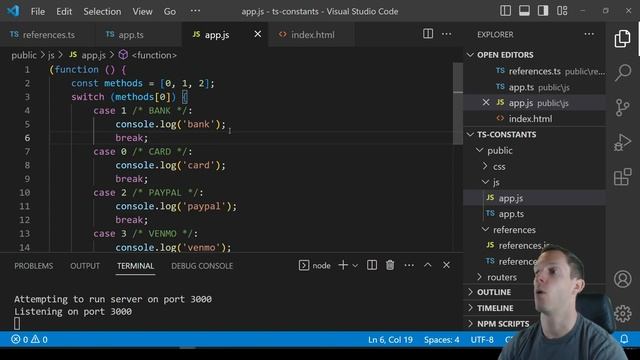640x360 pixels.
Task: Show the Output panel tab
Action: click(x=85, y=266)
